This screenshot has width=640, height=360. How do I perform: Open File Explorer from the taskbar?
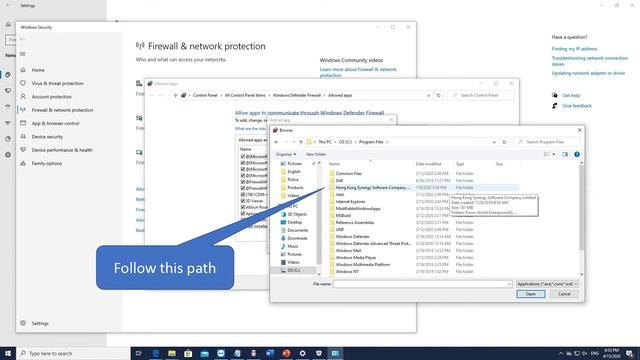[x=172, y=353]
